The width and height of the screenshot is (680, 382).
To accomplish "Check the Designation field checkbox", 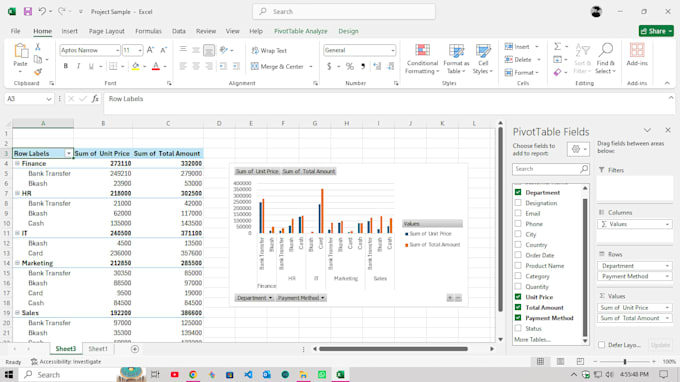I will [518, 202].
